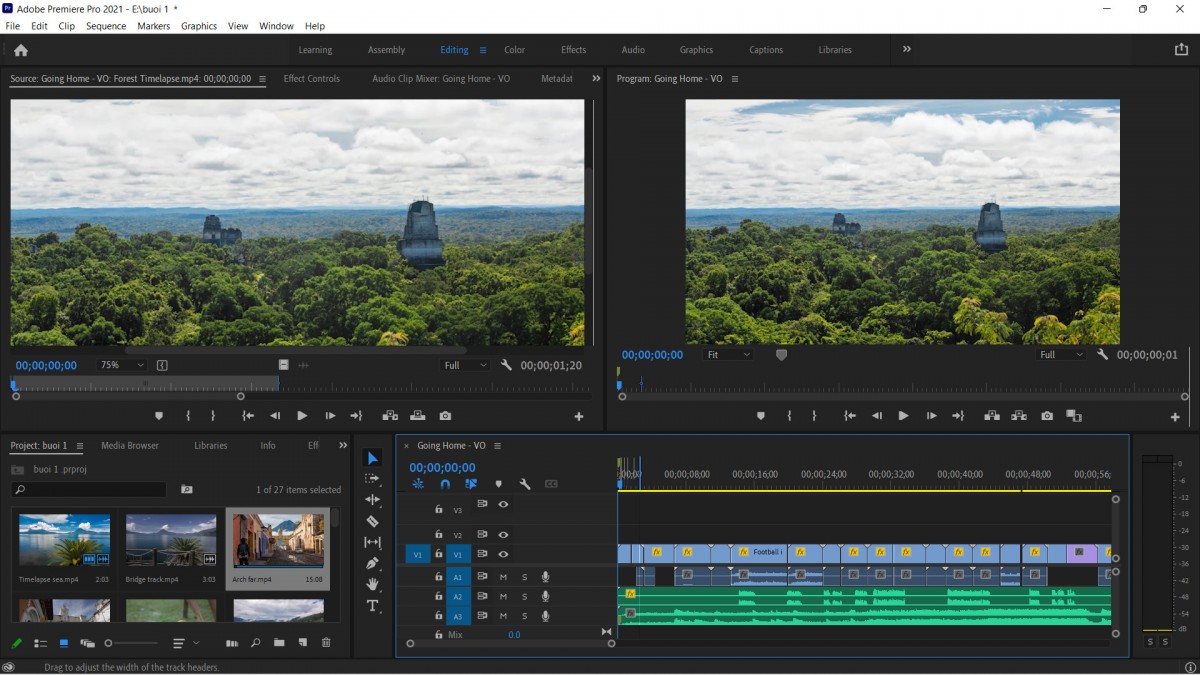The image size is (1200, 675).
Task: Delete selected item with Project panel trash icon
Action: [326, 643]
